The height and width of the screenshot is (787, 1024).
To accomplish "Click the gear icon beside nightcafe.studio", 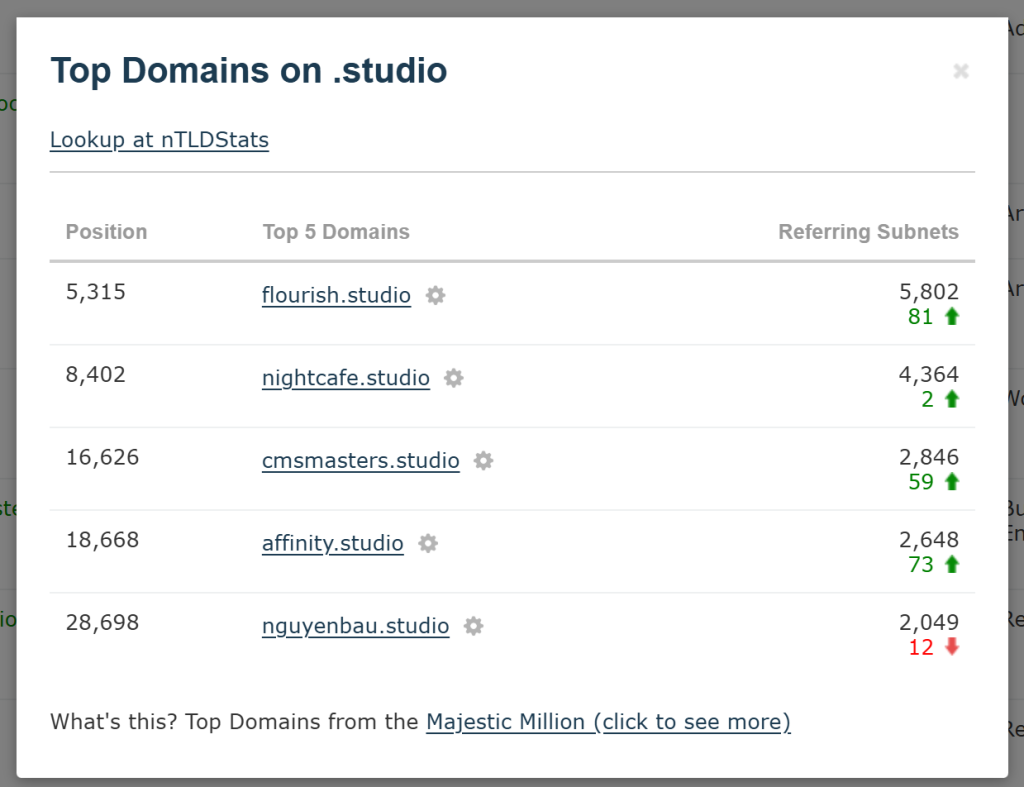I will pyautogui.click(x=453, y=378).
